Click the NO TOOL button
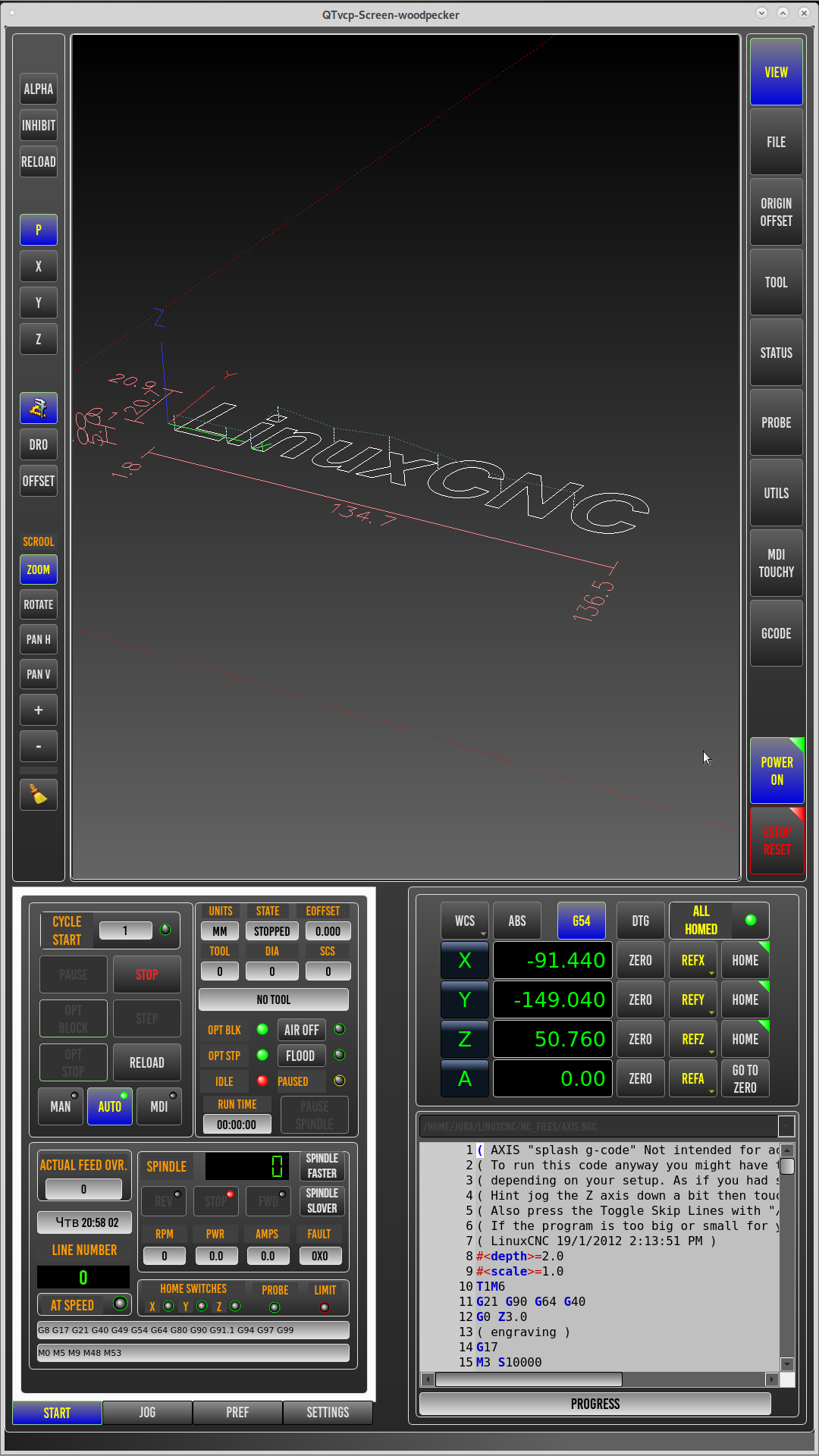Image resolution: width=819 pixels, height=1456 pixels. coord(274,999)
